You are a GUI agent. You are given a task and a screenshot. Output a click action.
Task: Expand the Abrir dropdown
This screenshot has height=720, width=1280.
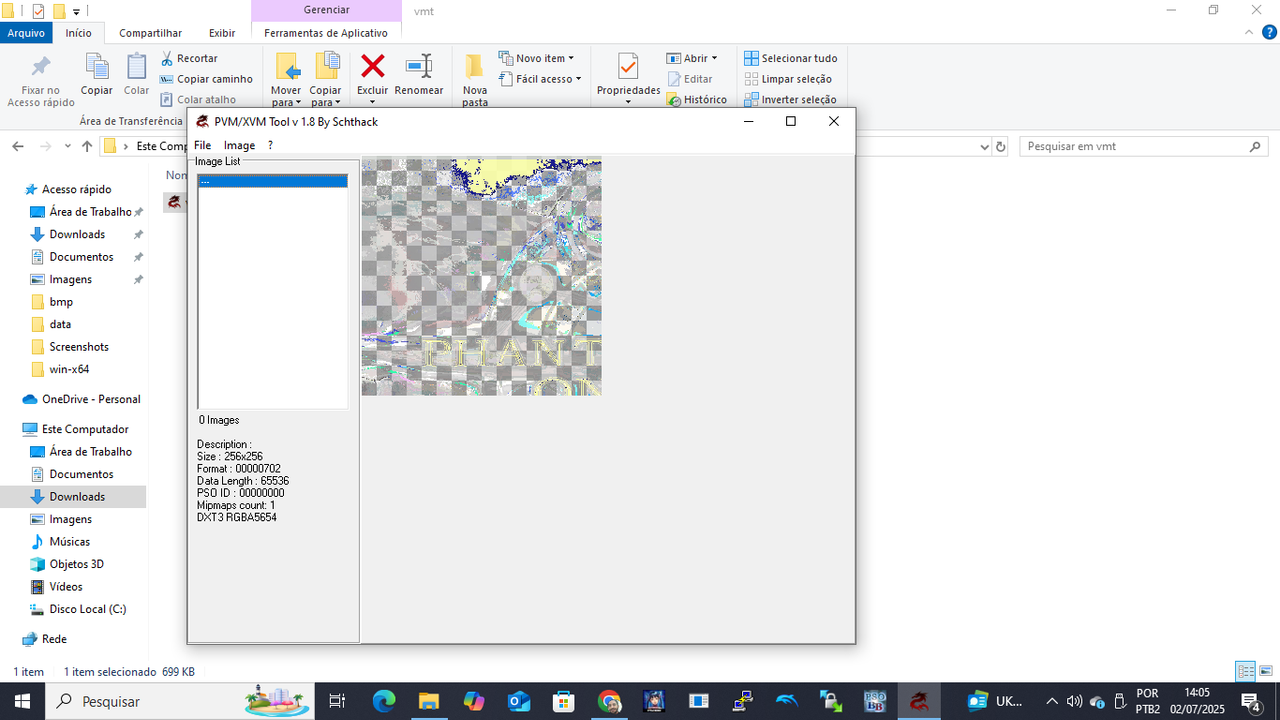692,58
